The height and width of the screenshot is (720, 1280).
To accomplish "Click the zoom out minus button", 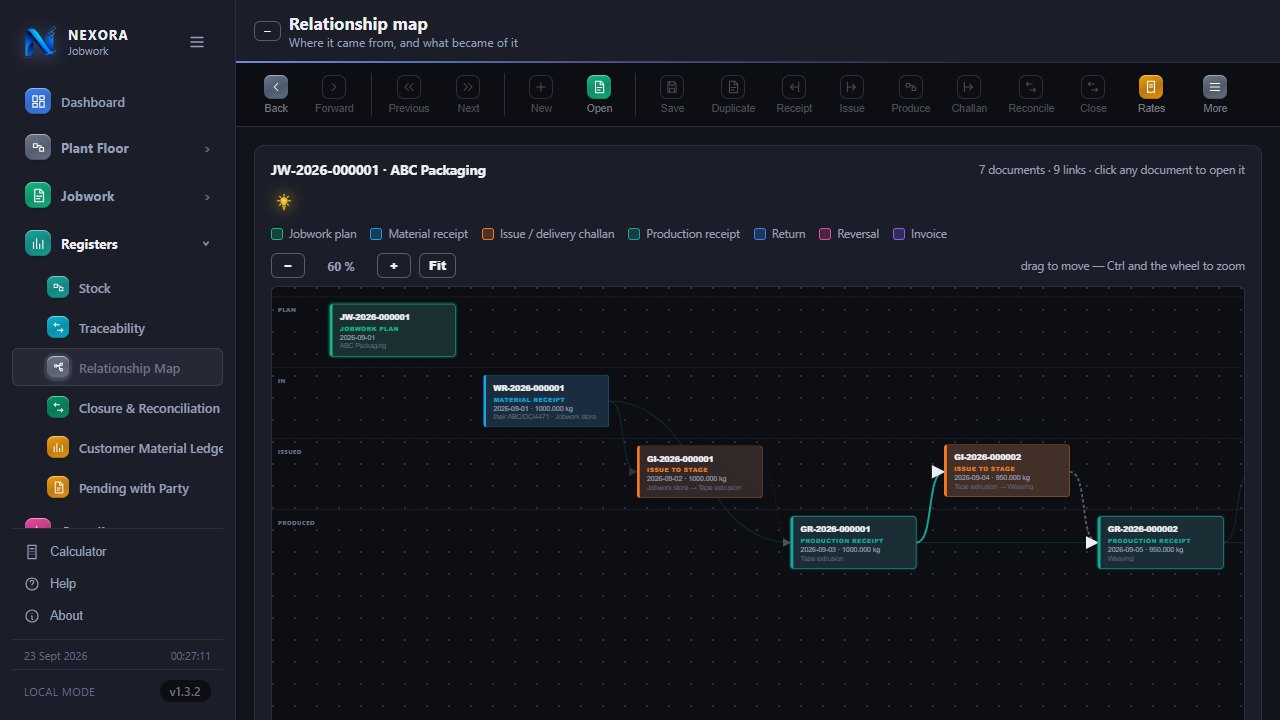I will pyautogui.click(x=288, y=266).
